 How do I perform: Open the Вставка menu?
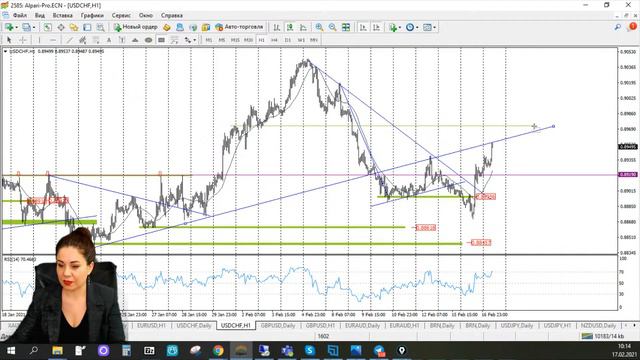(x=62, y=16)
